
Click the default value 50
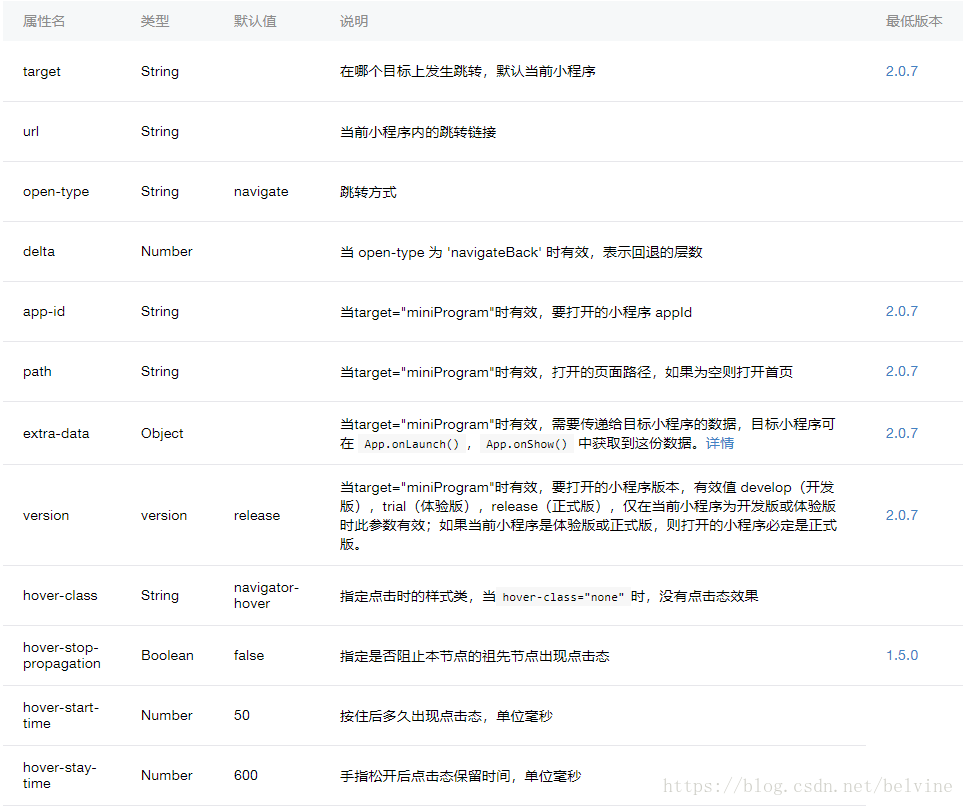pyautogui.click(x=242, y=716)
